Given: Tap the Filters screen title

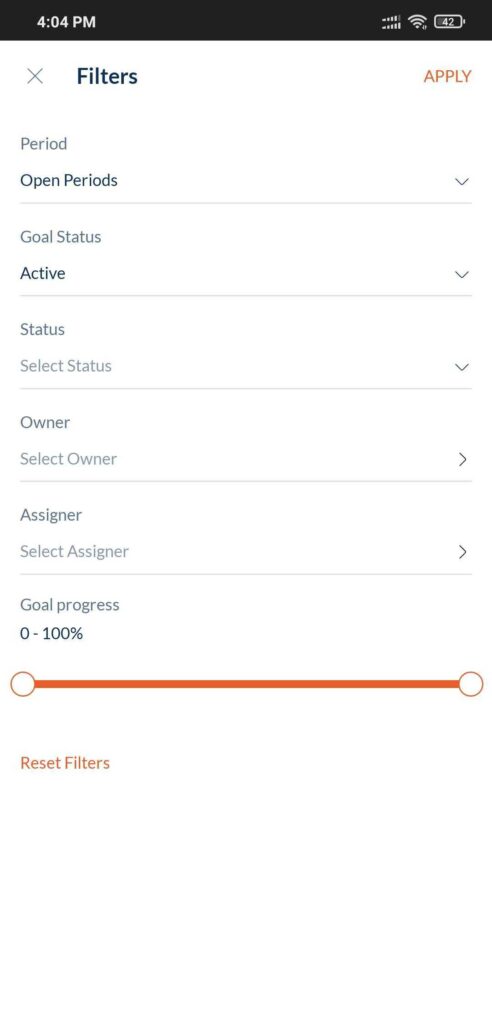Looking at the screenshot, I should point(107,76).
